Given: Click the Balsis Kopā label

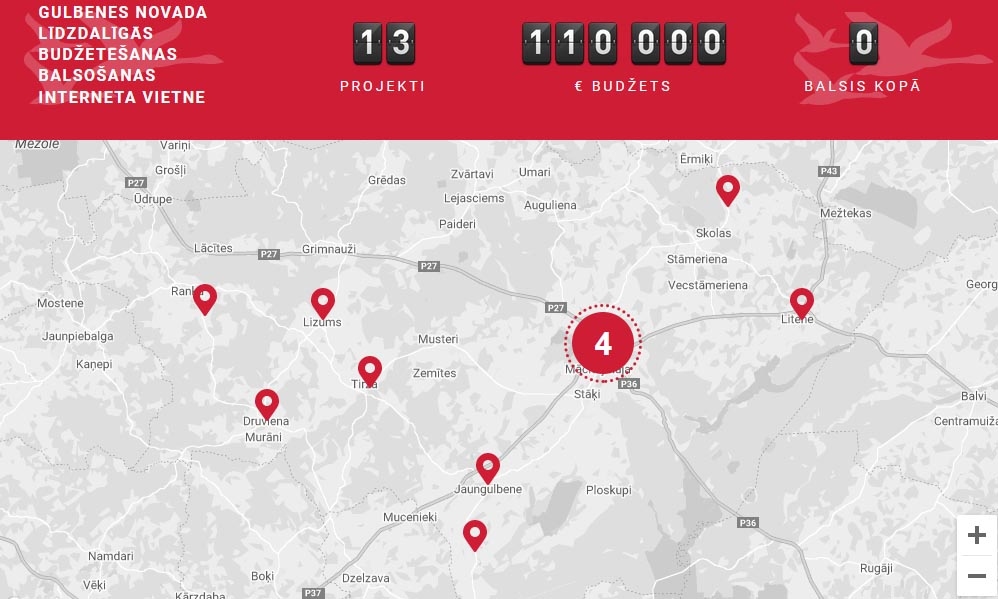Looking at the screenshot, I should pos(862,86).
